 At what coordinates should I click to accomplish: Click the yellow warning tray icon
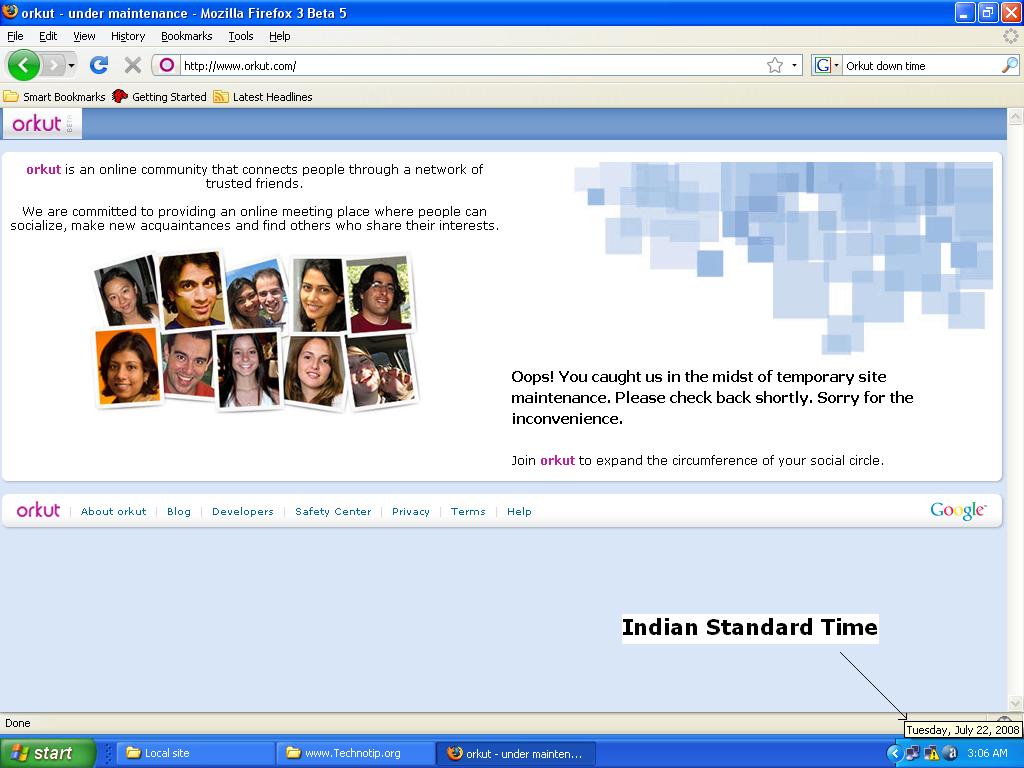(x=931, y=753)
